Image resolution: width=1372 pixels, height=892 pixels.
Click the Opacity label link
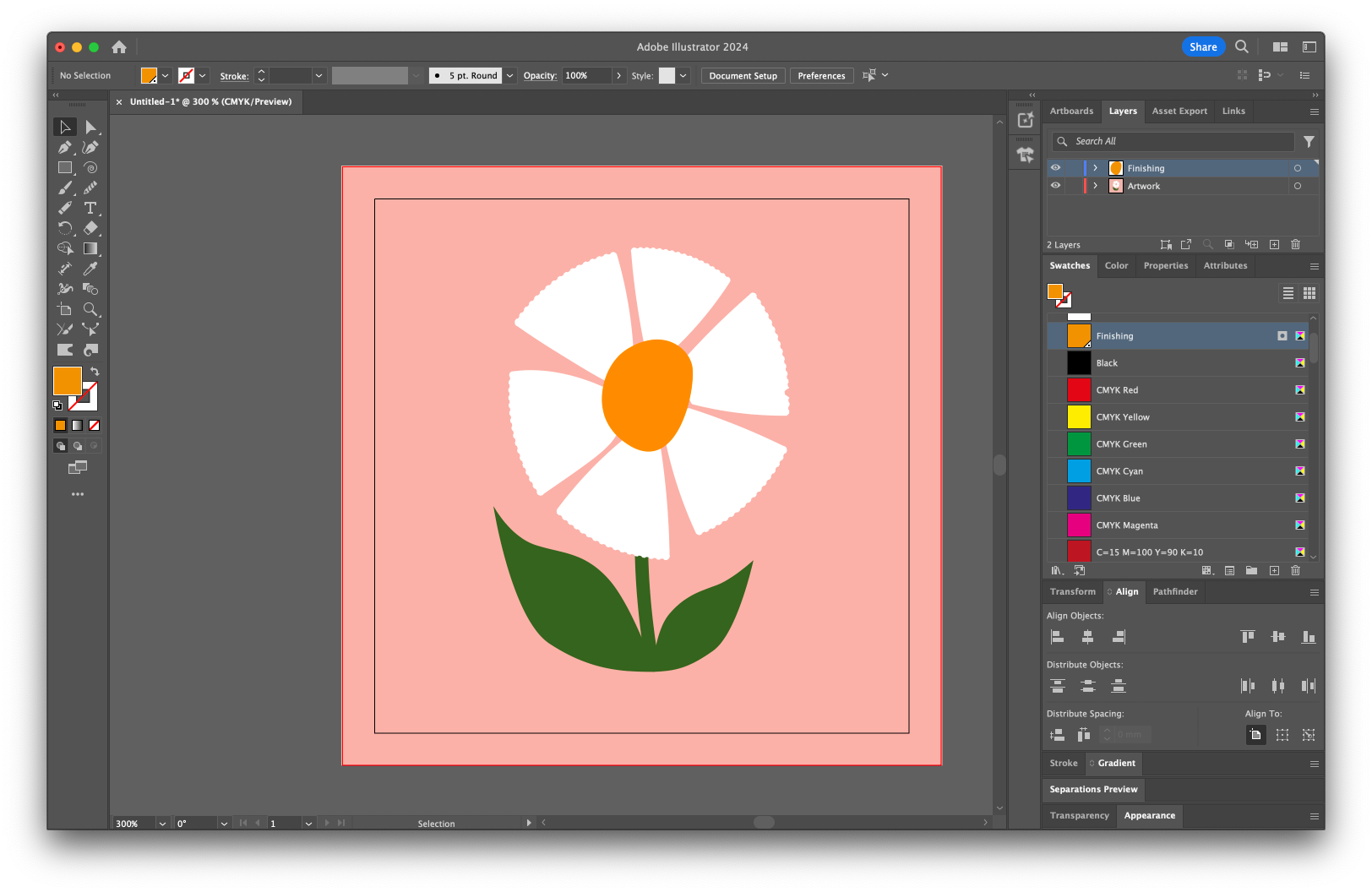(x=540, y=75)
